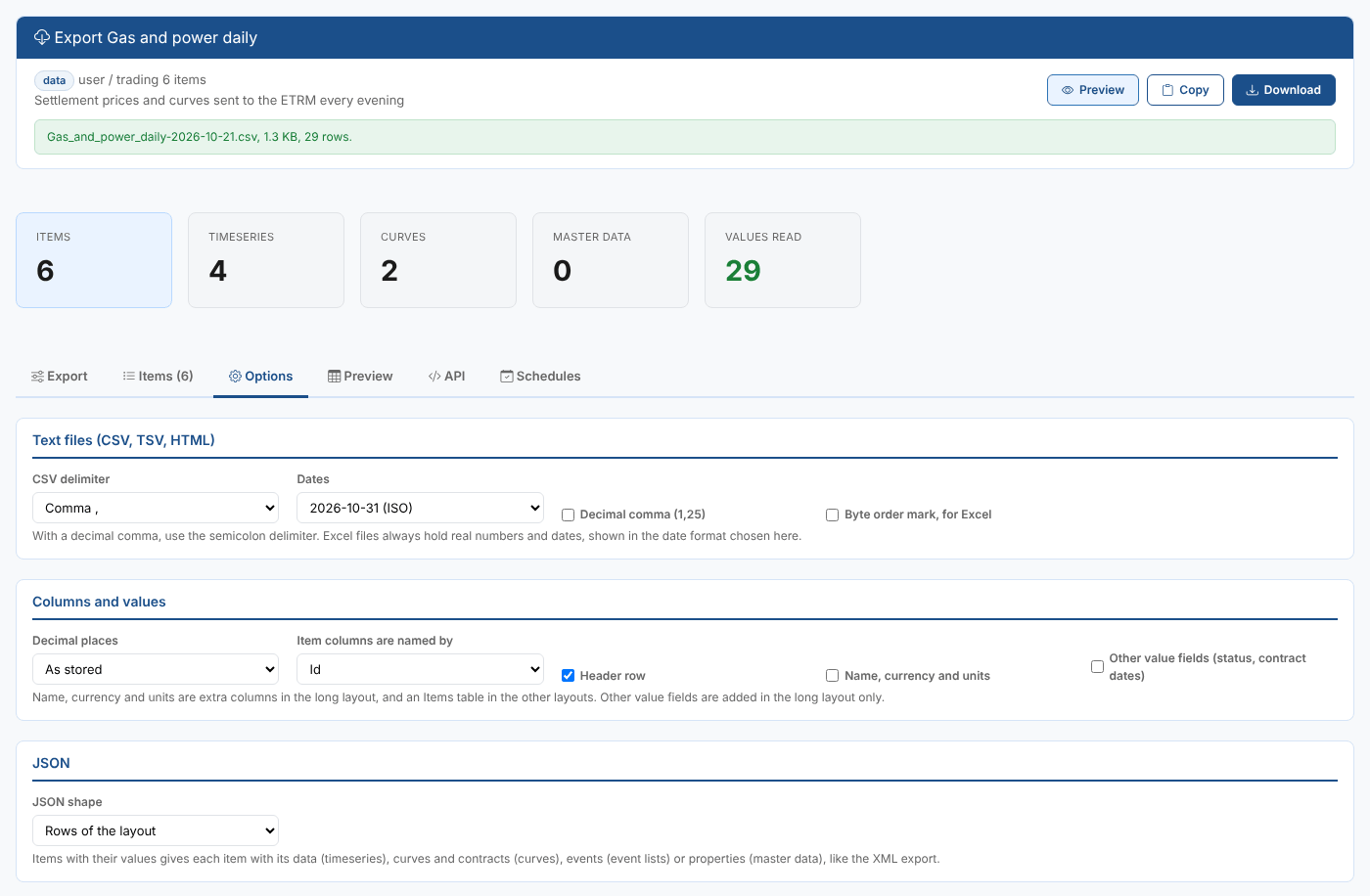Select the Items summary card
This screenshot has height=896, width=1370.
(x=94, y=260)
